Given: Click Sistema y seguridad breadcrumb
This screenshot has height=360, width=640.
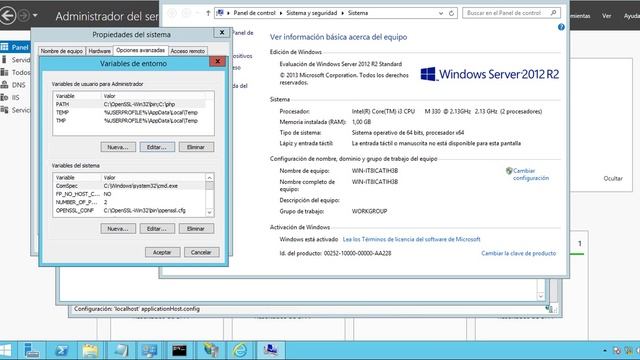Looking at the screenshot, I should 311,13.
